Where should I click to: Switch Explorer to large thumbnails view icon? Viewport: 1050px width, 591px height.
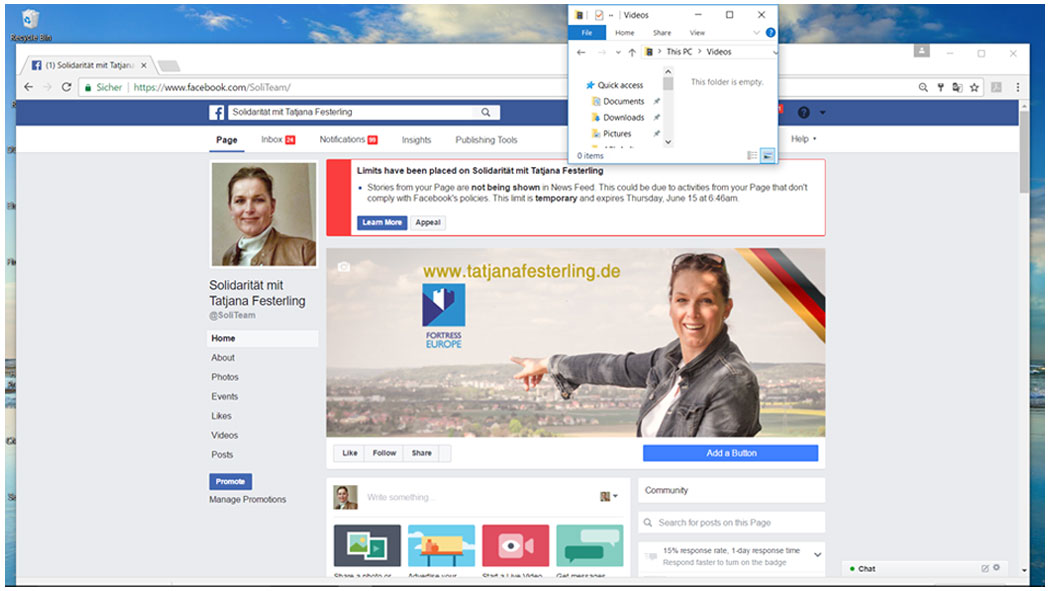click(767, 155)
